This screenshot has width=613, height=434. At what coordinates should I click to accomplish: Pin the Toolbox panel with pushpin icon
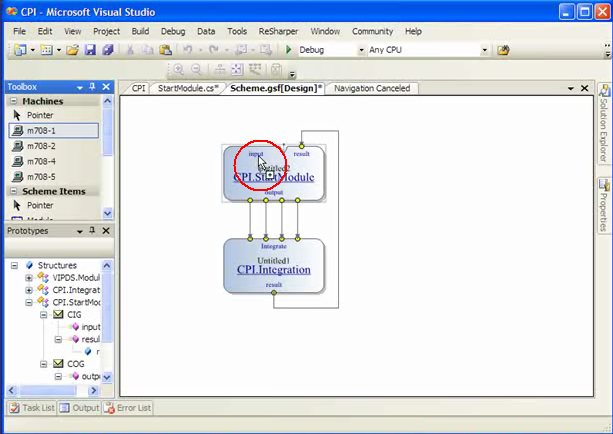point(92,86)
